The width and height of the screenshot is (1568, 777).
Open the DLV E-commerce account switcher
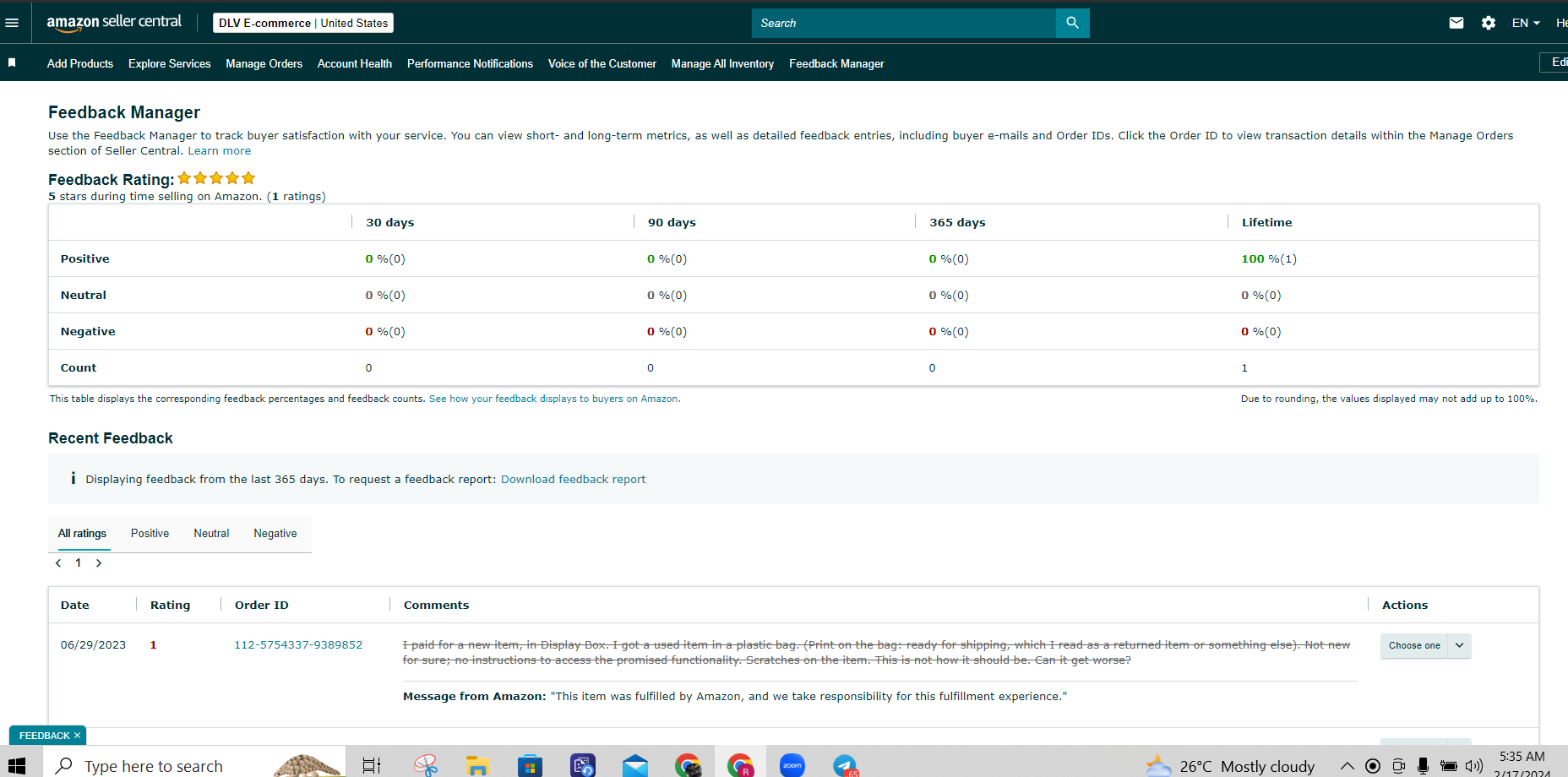[x=303, y=23]
